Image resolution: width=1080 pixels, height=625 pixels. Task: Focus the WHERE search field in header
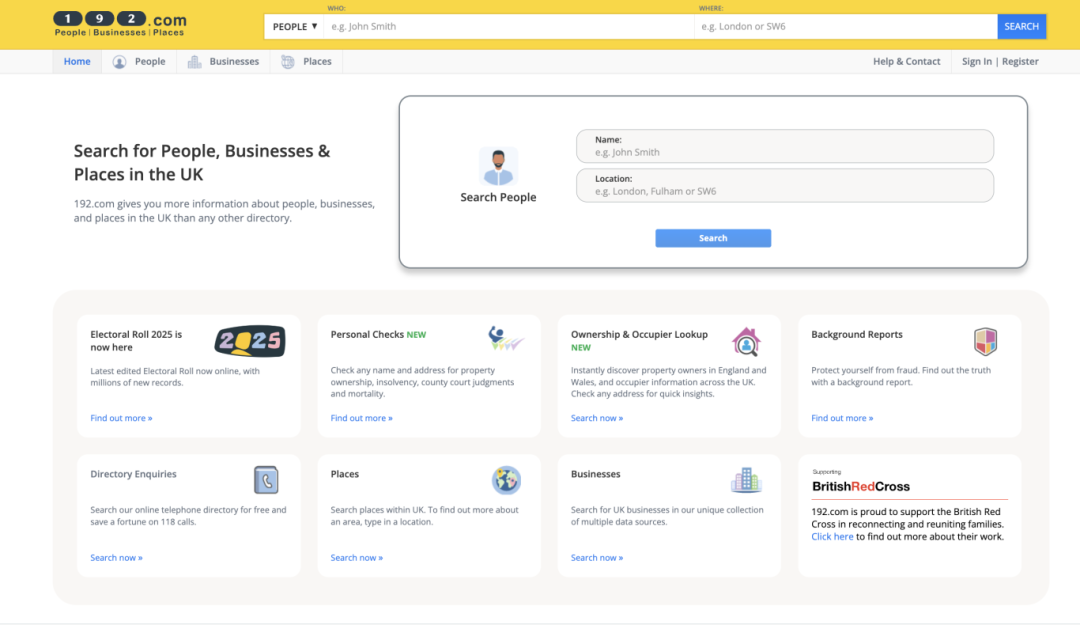pyautogui.click(x=846, y=27)
